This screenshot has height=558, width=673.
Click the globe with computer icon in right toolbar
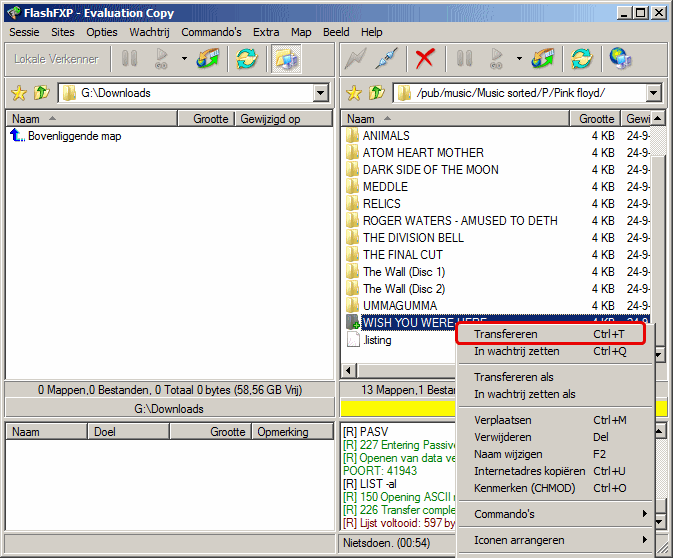(x=620, y=58)
